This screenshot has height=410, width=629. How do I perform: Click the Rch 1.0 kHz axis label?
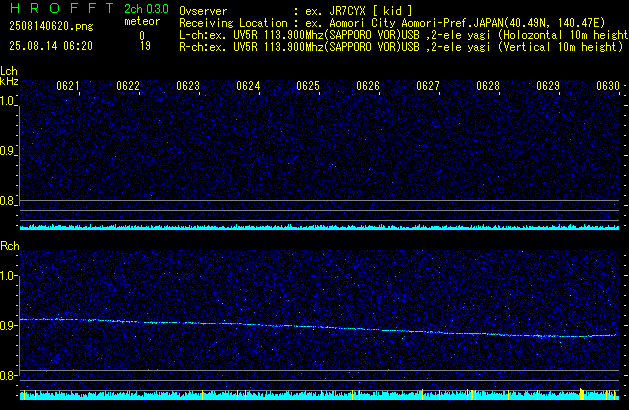[8, 276]
